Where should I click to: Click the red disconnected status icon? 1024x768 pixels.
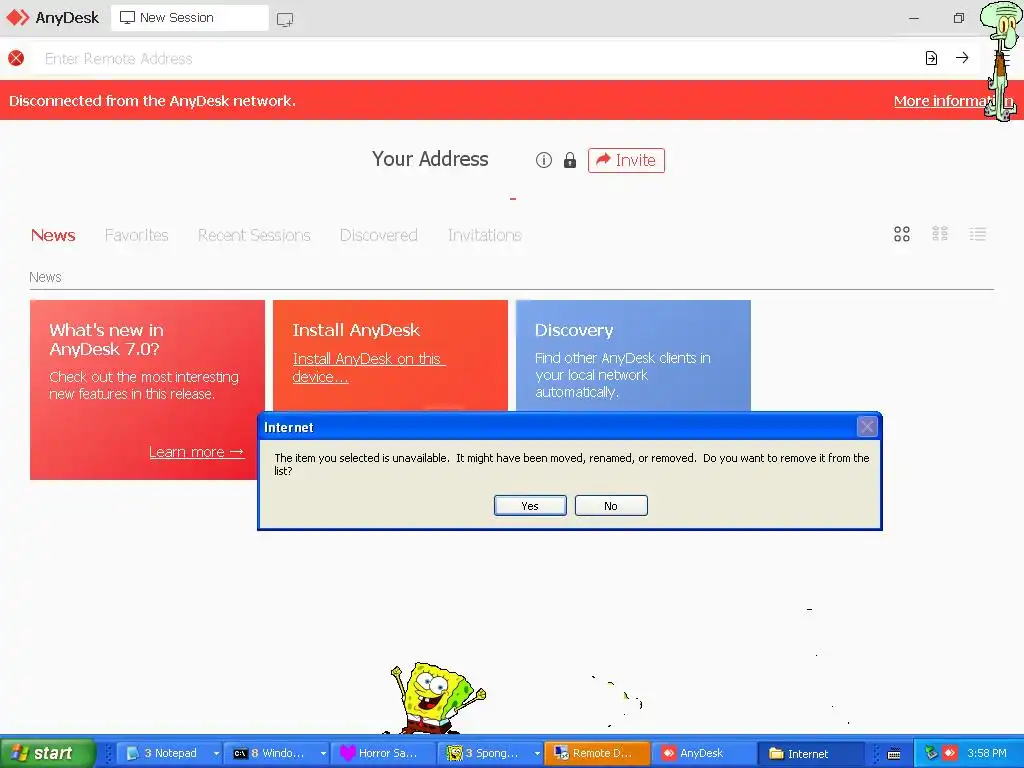(16, 58)
